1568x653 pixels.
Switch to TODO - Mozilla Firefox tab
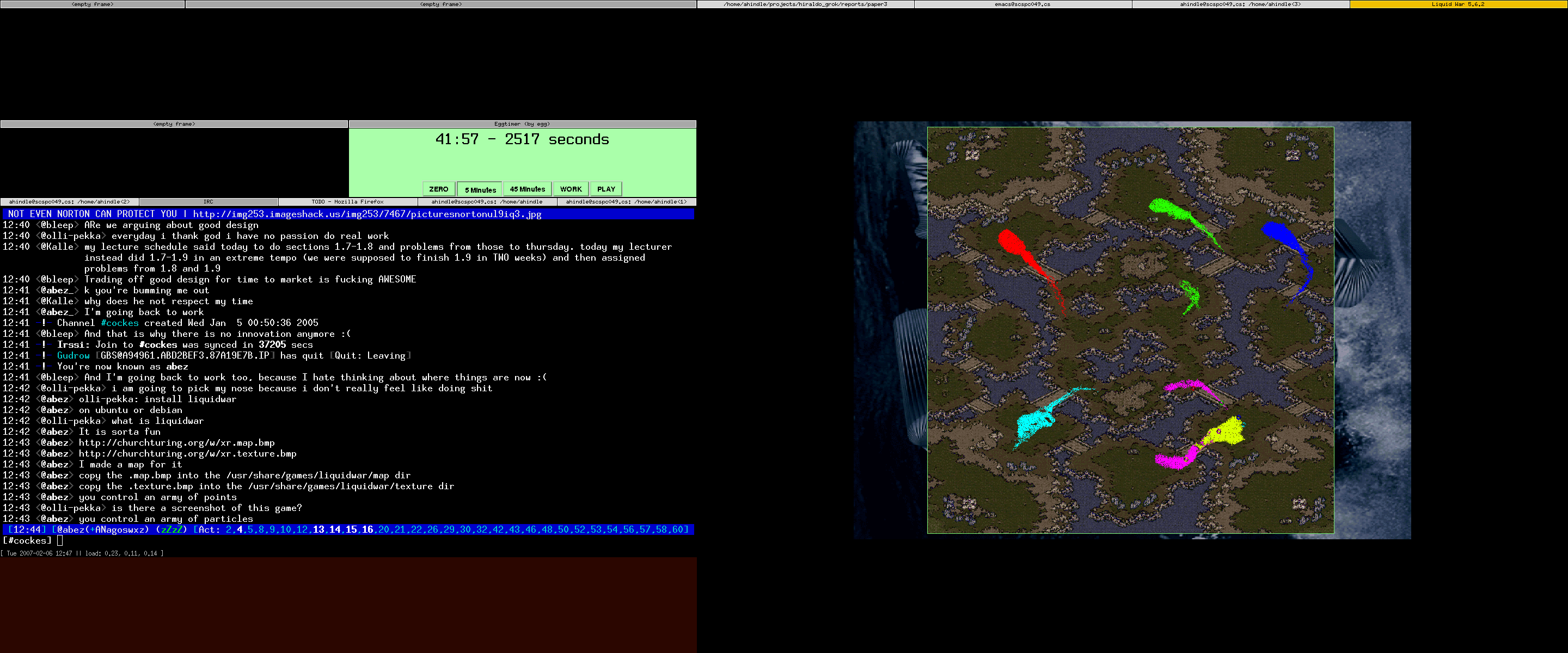pyautogui.click(x=347, y=201)
